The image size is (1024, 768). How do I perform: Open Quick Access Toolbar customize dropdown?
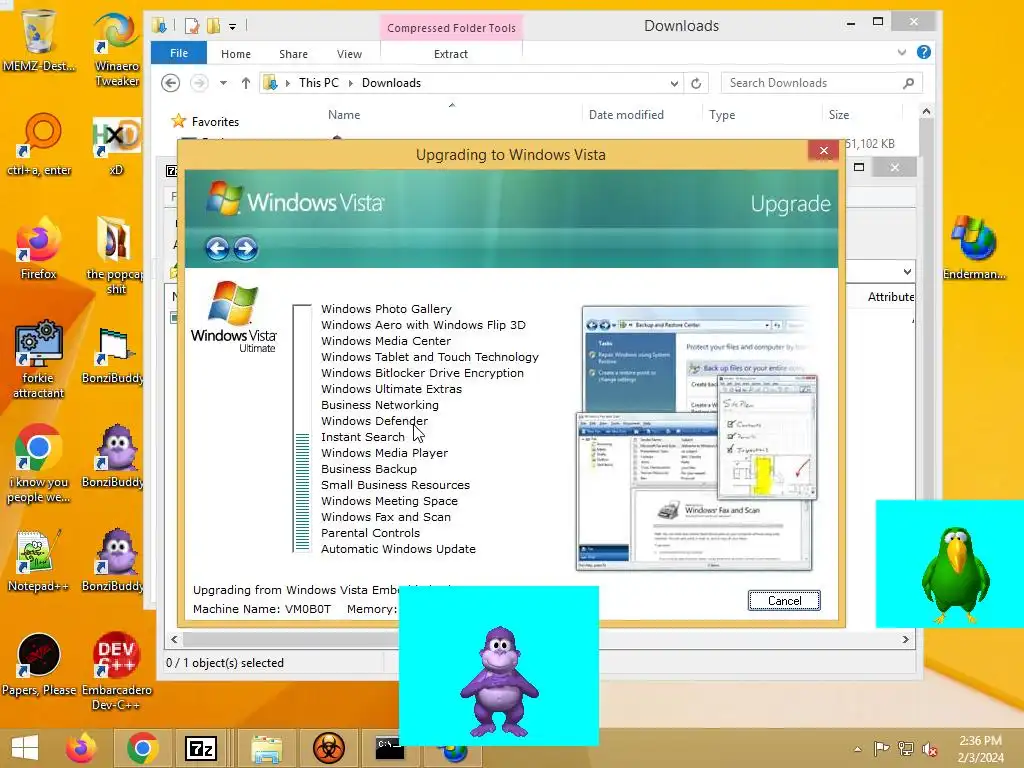click(232, 27)
